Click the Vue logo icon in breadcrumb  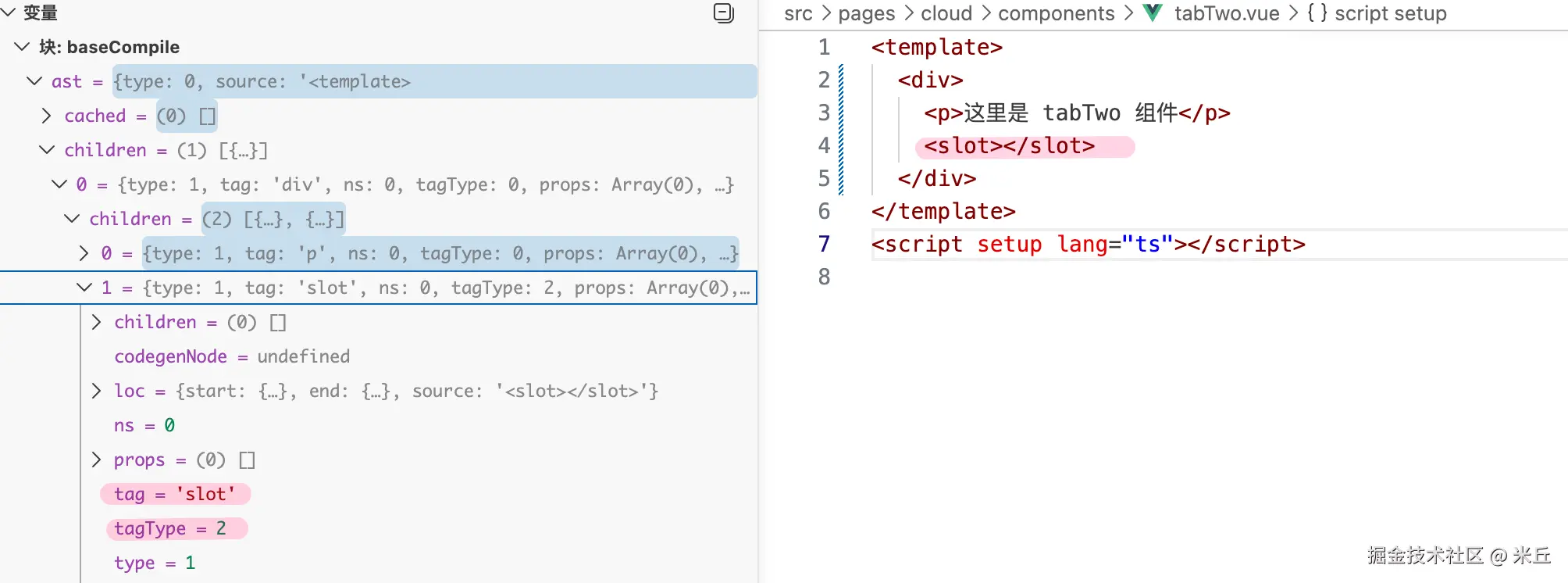point(1153,13)
